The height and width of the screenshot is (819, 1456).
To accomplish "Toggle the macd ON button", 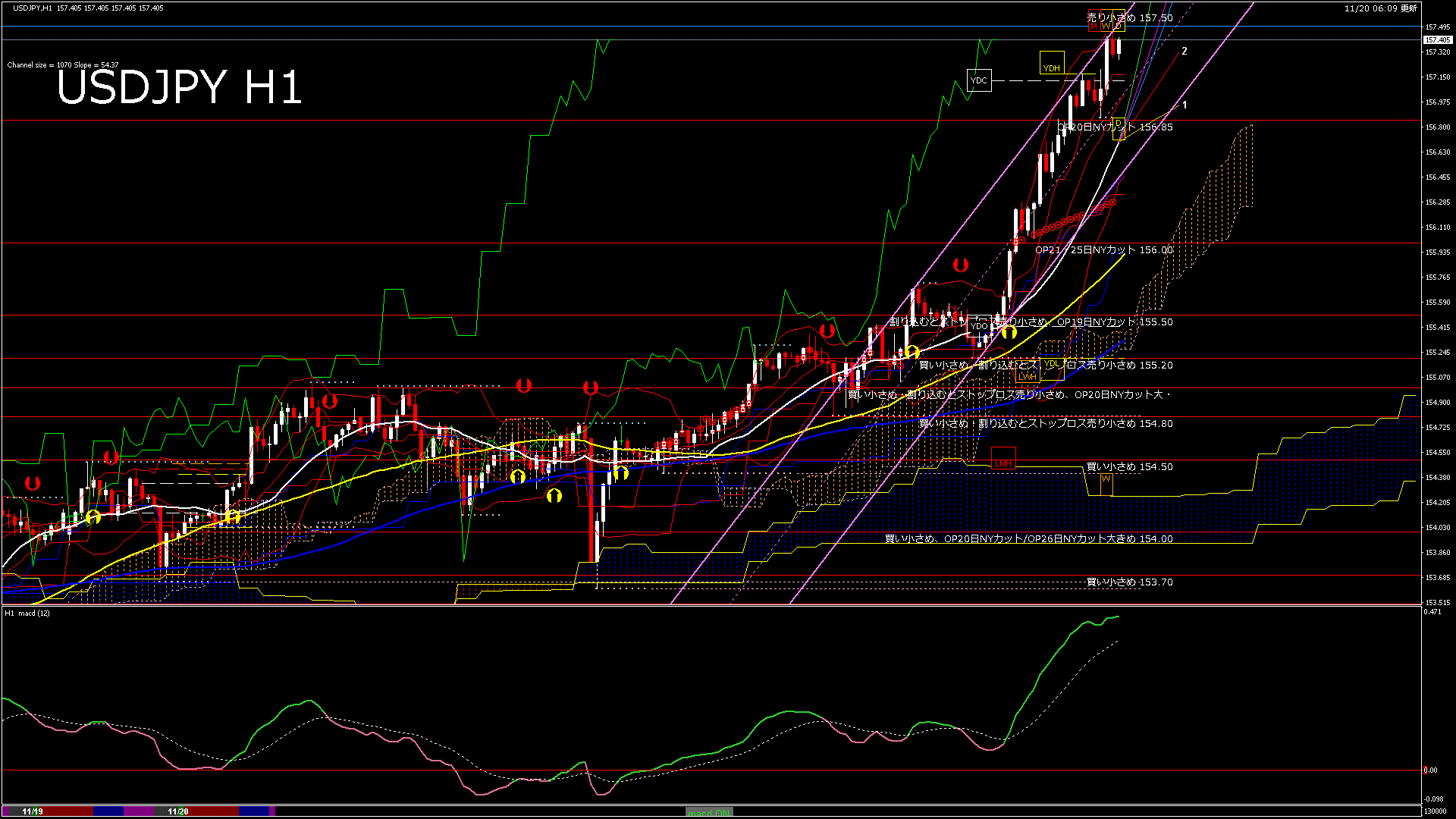I will 709,812.
